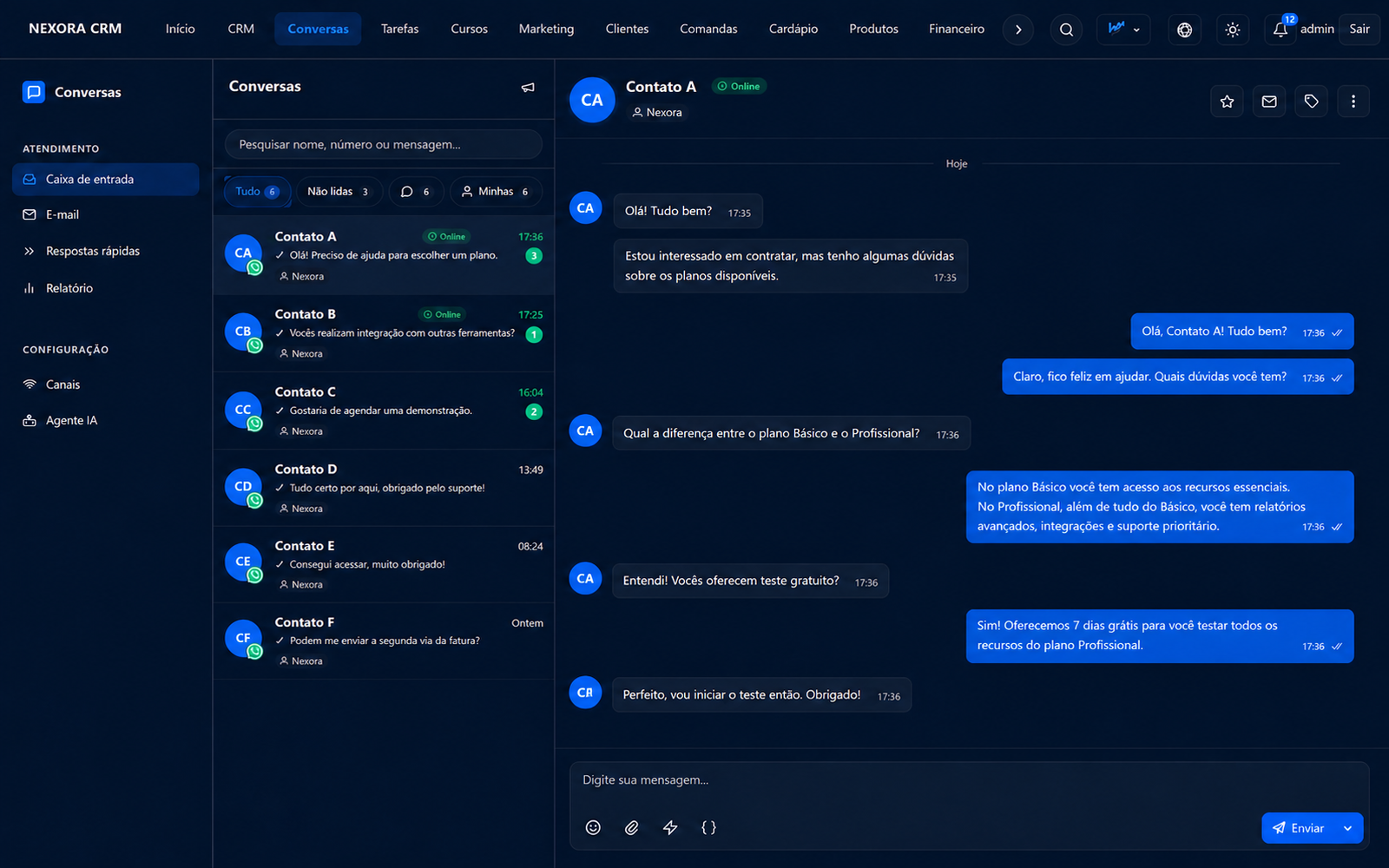Open the Contato C conversation
Screen dimensions: 1389x868
[x=384, y=411]
